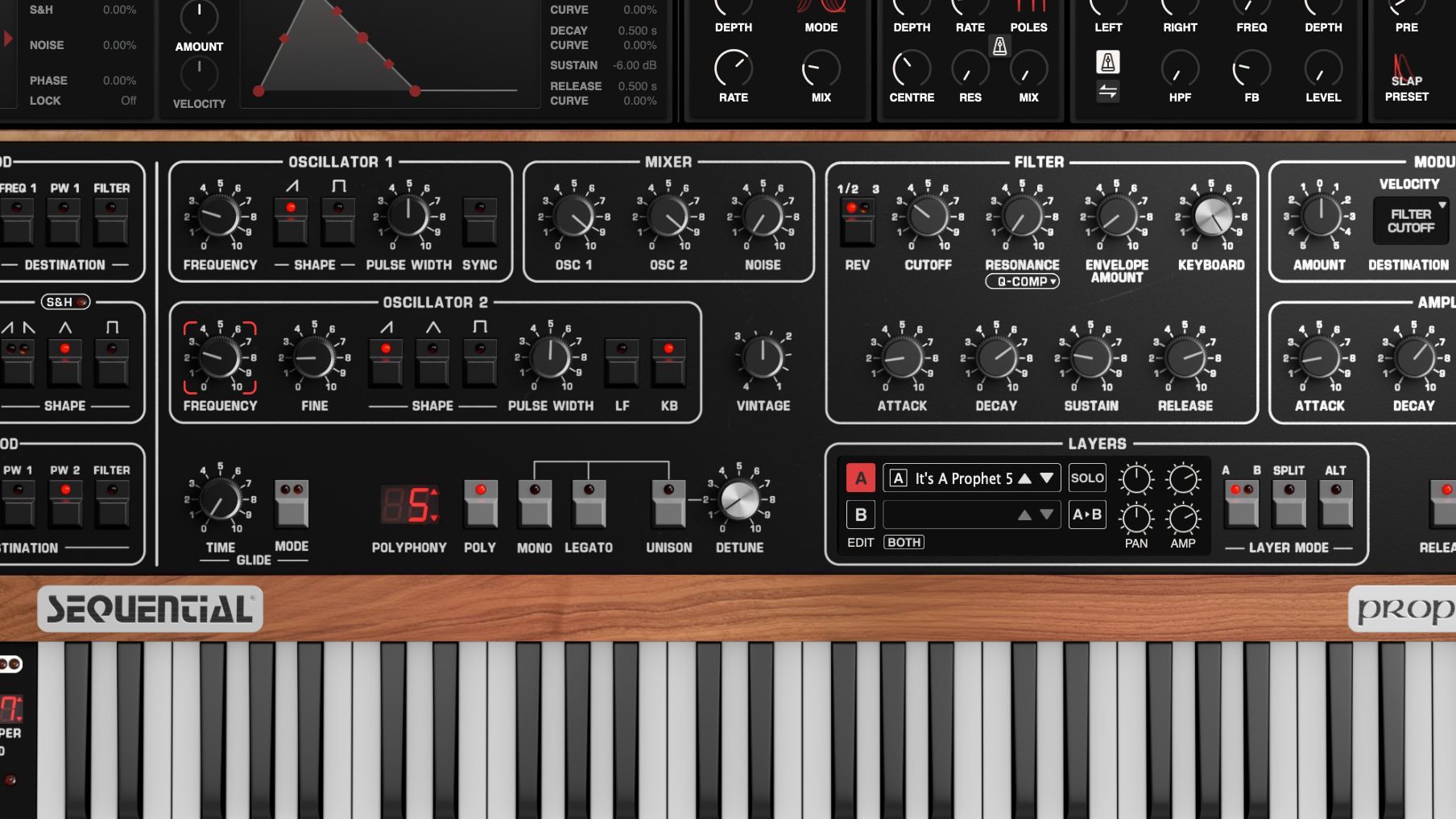Click the Oscillator 2 sawtooth waveform switch
Screen dimensions: 1456x819
point(386,362)
